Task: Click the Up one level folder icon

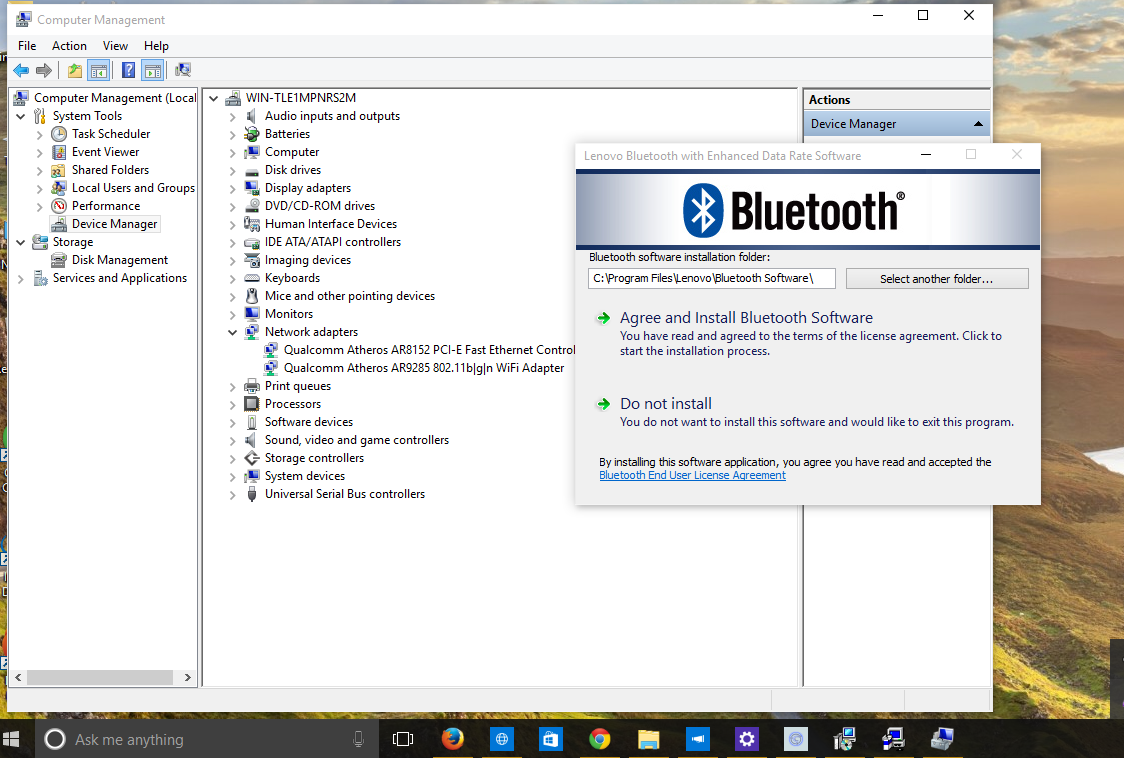Action: pyautogui.click(x=75, y=70)
